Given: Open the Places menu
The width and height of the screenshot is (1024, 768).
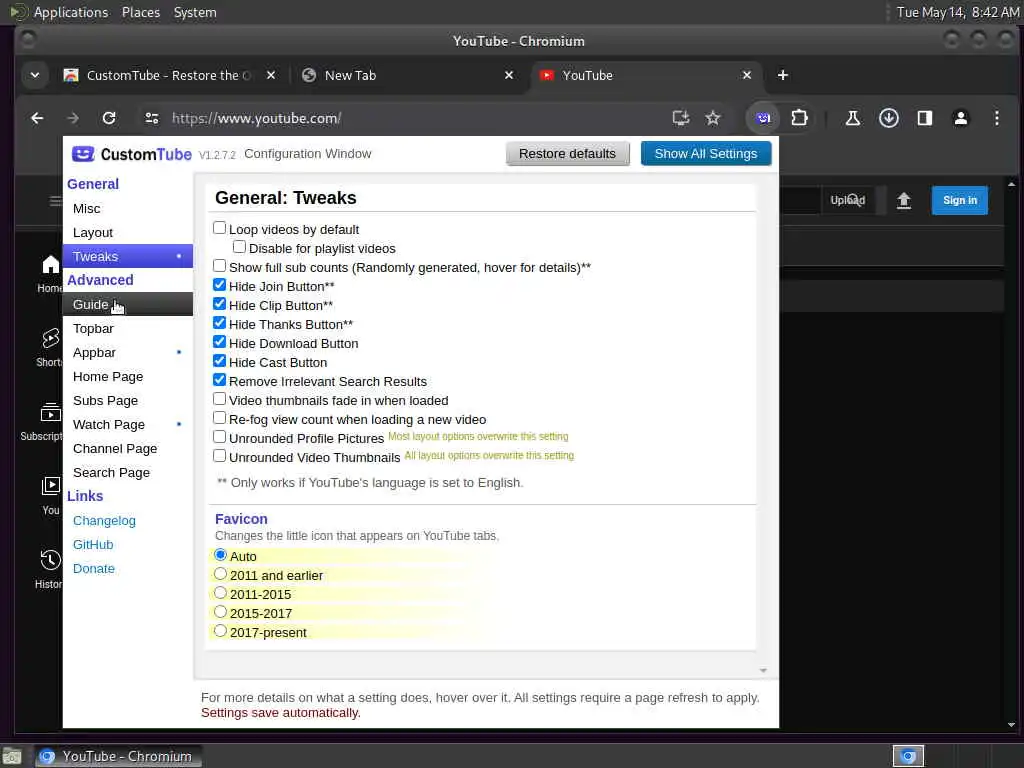Looking at the screenshot, I should click(x=140, y=12).
